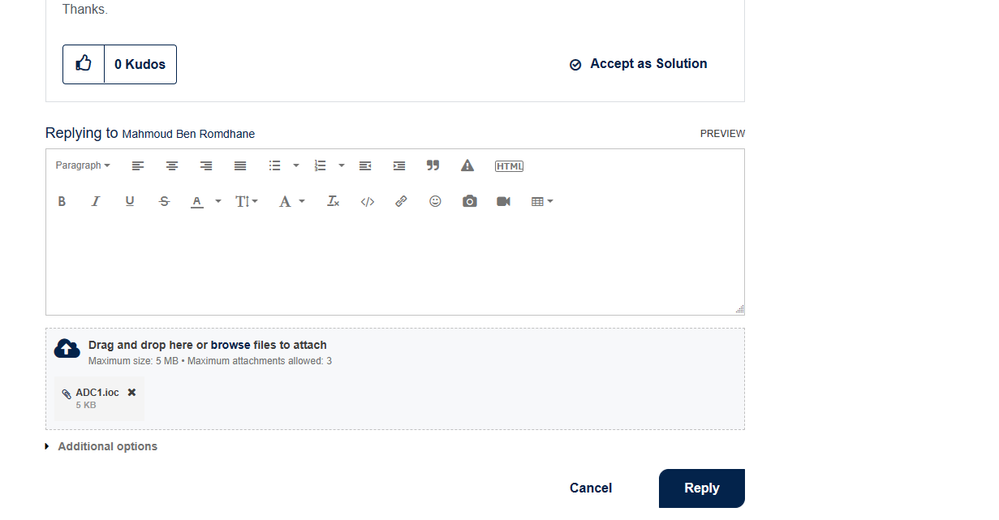The image size is (999, 520).
Task: Toggle italic text style
Action: pos(96,202)
